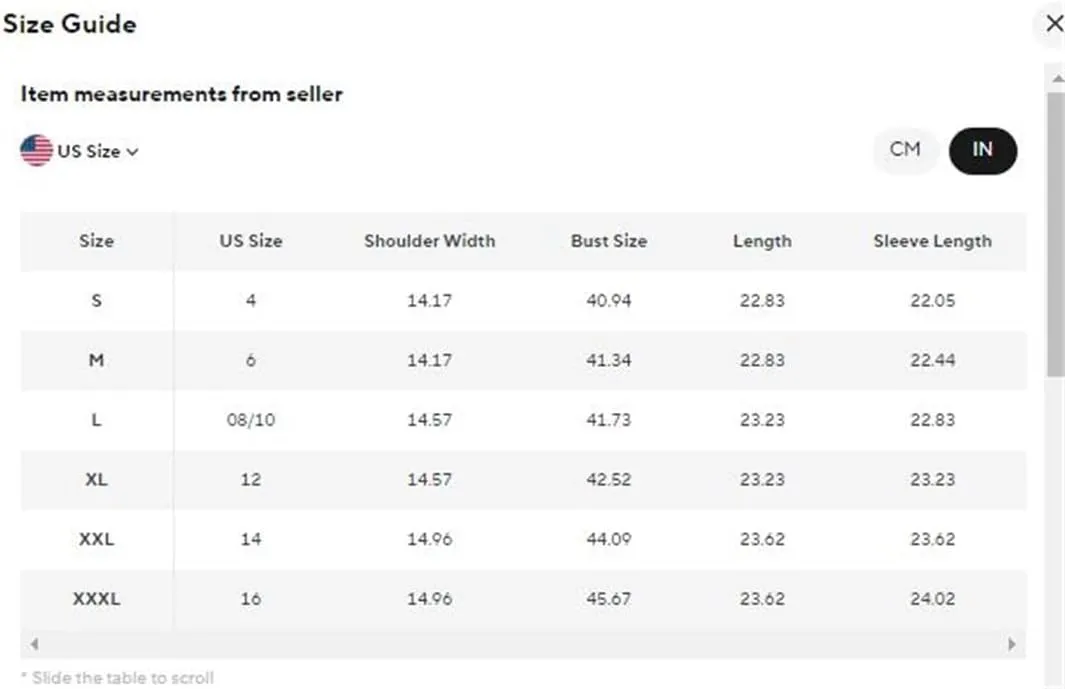The height and width of the screenshot is (689, 1065).
Task: Click the US Size column header
Action: pyautogui.click(x=250, y=241)
